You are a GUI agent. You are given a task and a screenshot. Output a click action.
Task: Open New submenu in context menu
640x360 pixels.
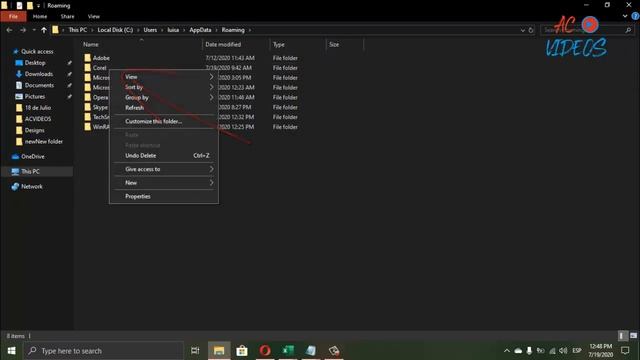tap(164, 183)
